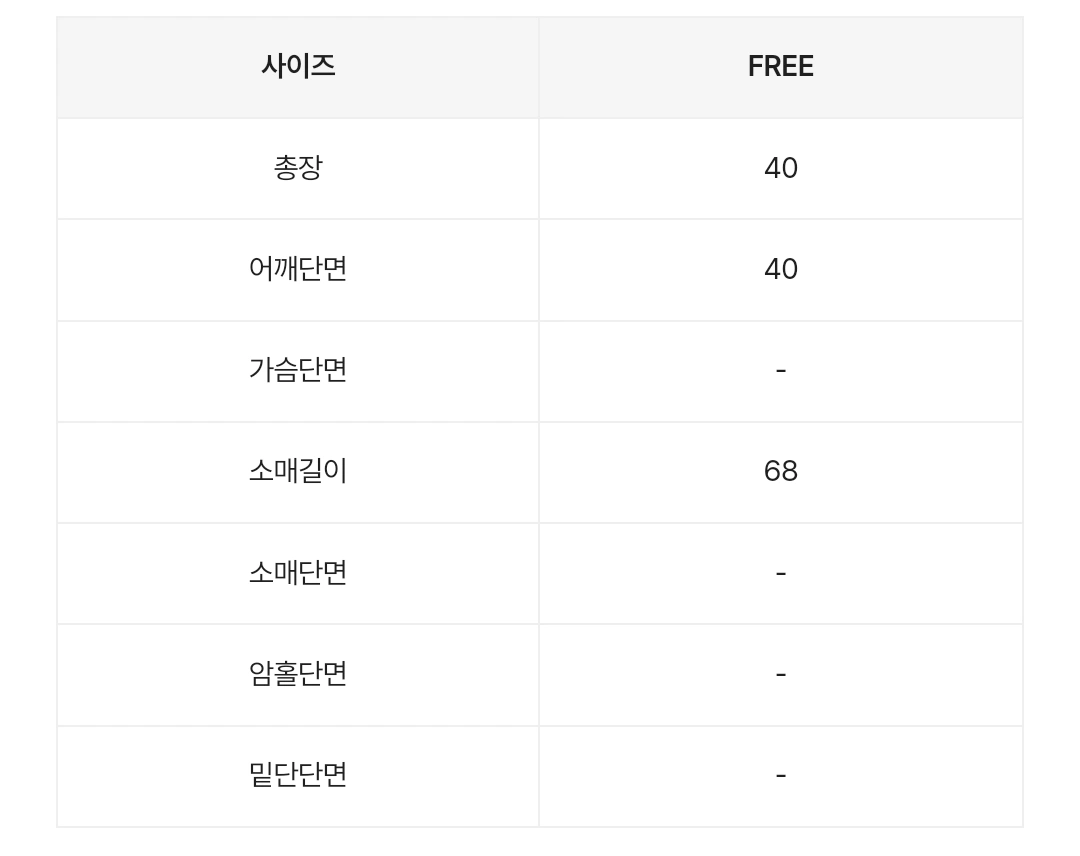Click the 소매길이 value of 68

[780, 471]
